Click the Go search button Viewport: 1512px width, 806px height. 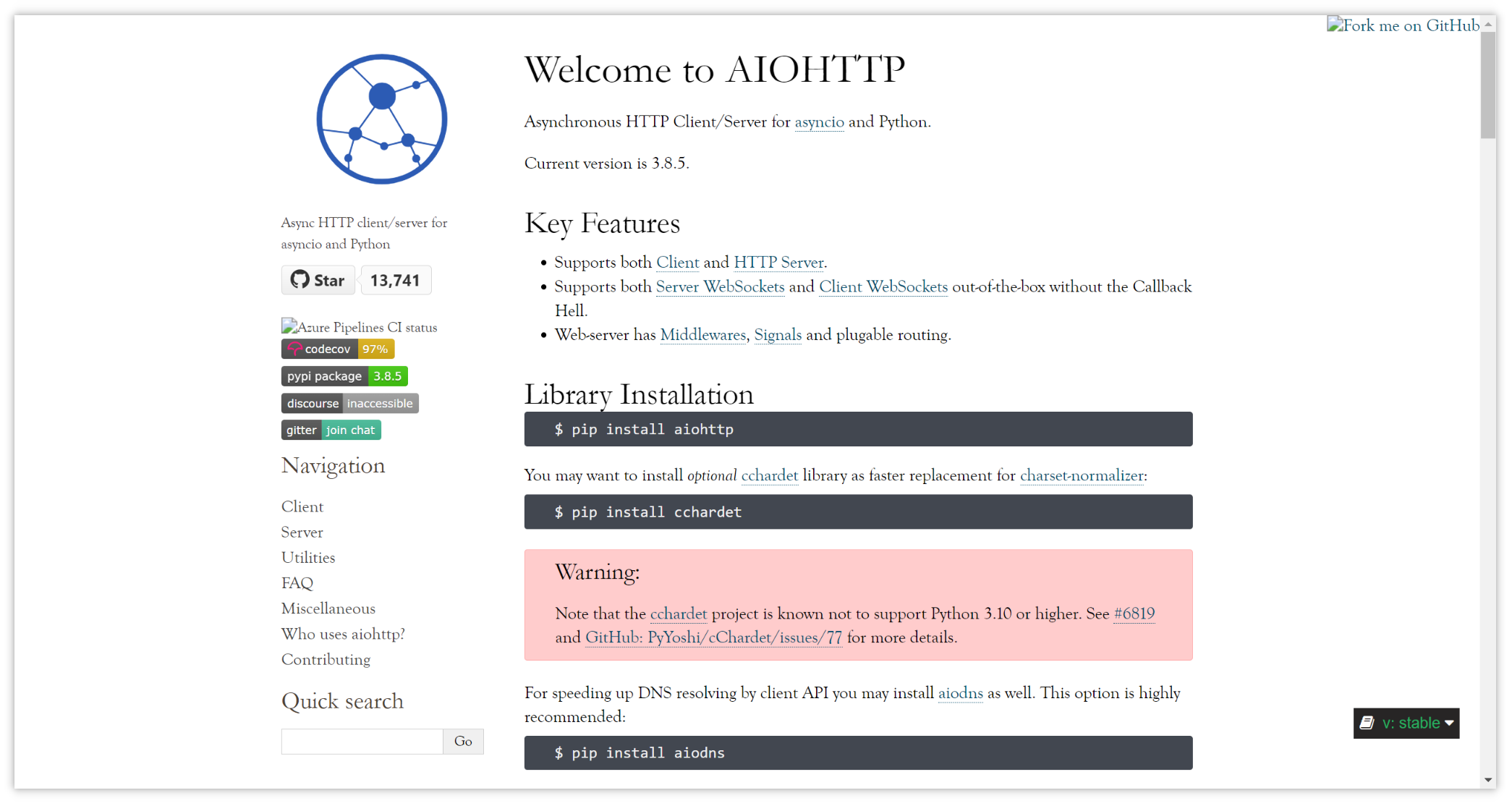point(463,741)
